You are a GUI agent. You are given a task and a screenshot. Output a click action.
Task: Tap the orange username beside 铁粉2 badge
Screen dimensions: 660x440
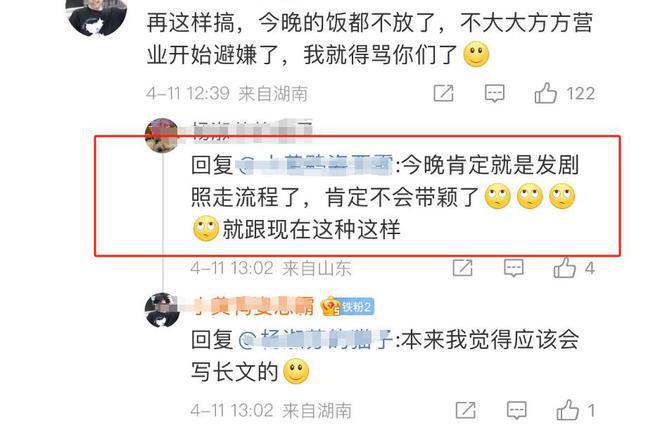pyautogui.click(x=254, y=306)
